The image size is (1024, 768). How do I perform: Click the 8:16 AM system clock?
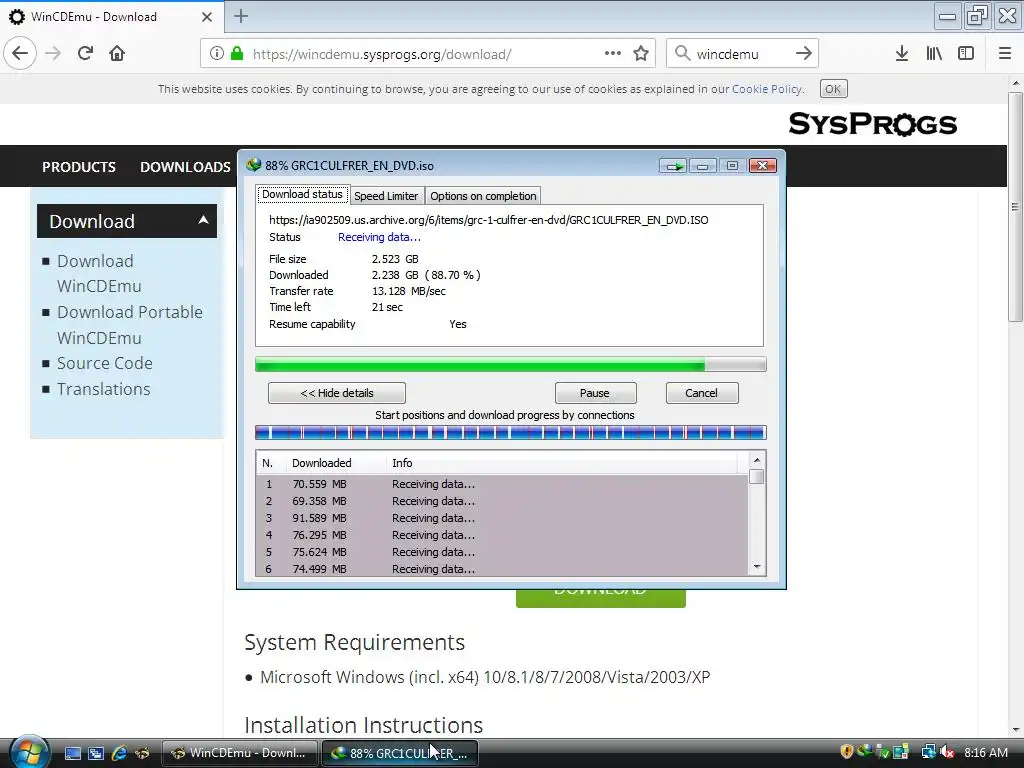[x=986, y=752]
